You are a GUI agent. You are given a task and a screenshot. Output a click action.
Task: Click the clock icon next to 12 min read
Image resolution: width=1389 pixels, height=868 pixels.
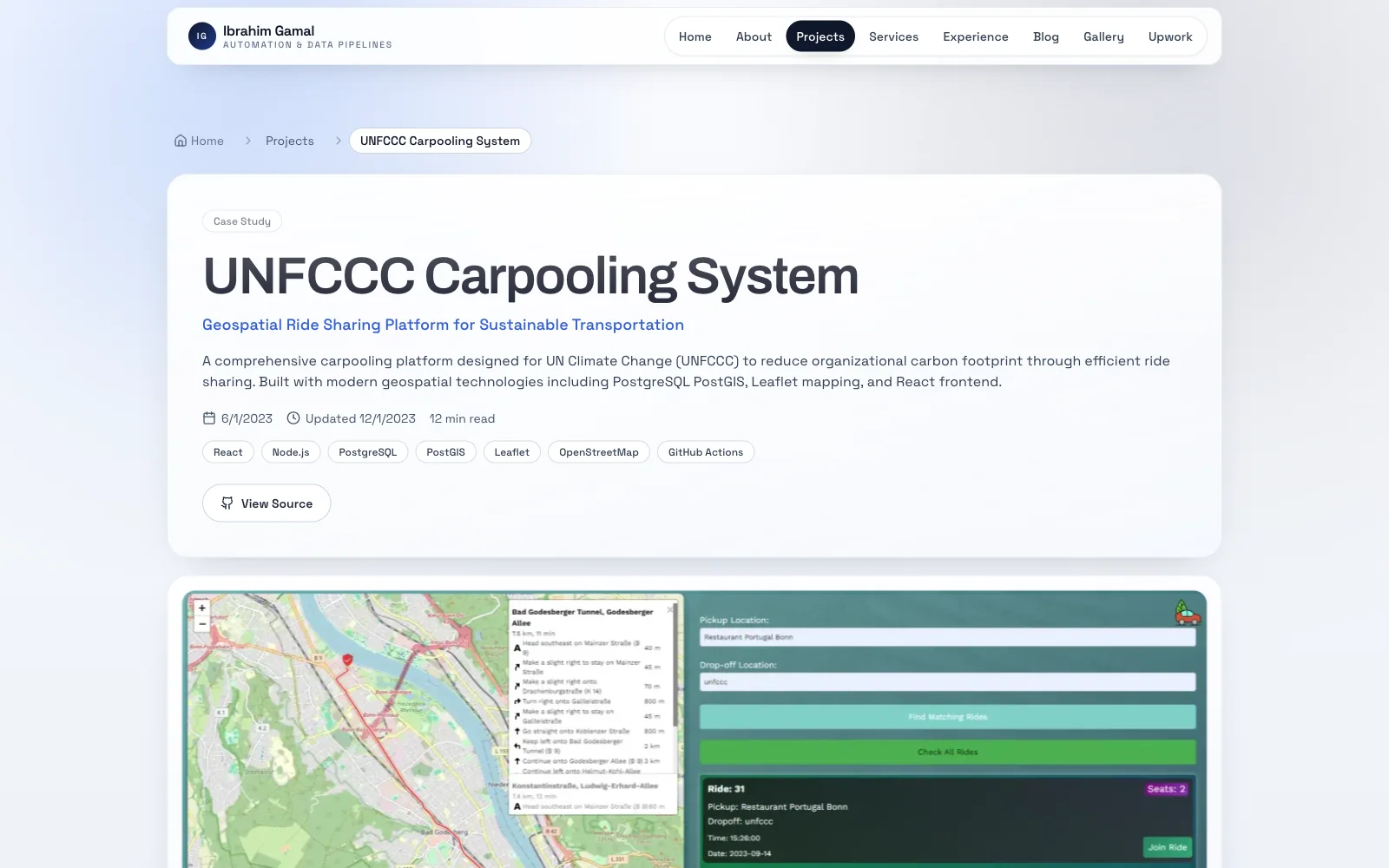pyautogui.click(x=295, y=418)
